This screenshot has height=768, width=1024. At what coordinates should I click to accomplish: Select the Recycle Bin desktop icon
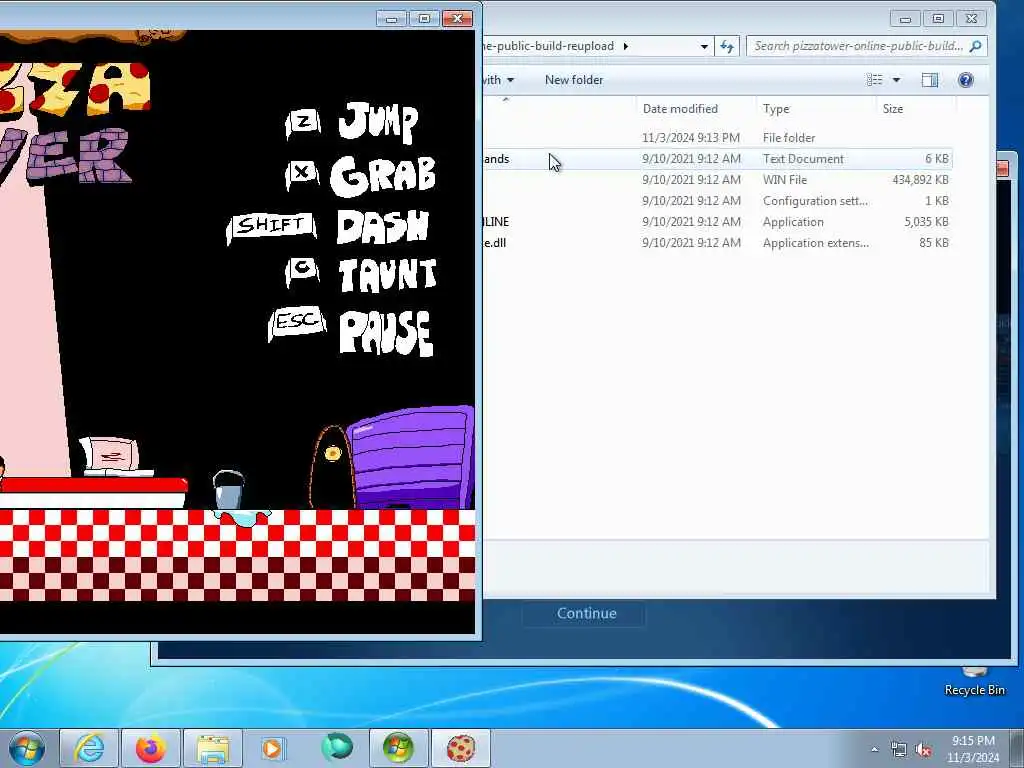point(974,681)
